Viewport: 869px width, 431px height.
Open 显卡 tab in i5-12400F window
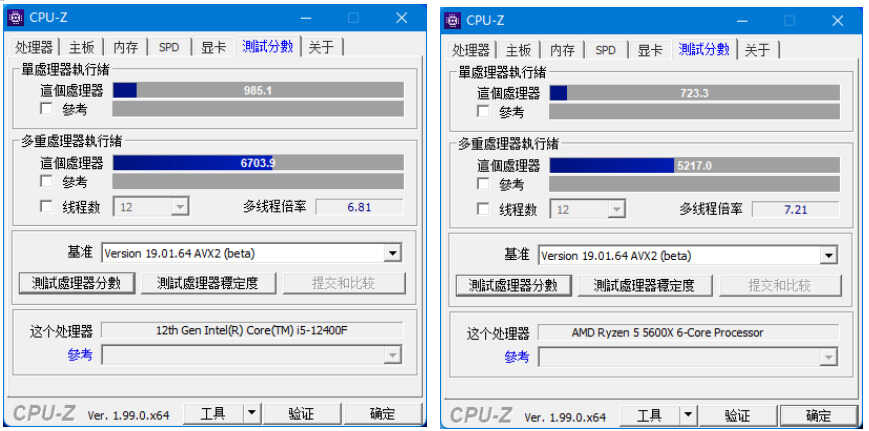pos(213,48)
